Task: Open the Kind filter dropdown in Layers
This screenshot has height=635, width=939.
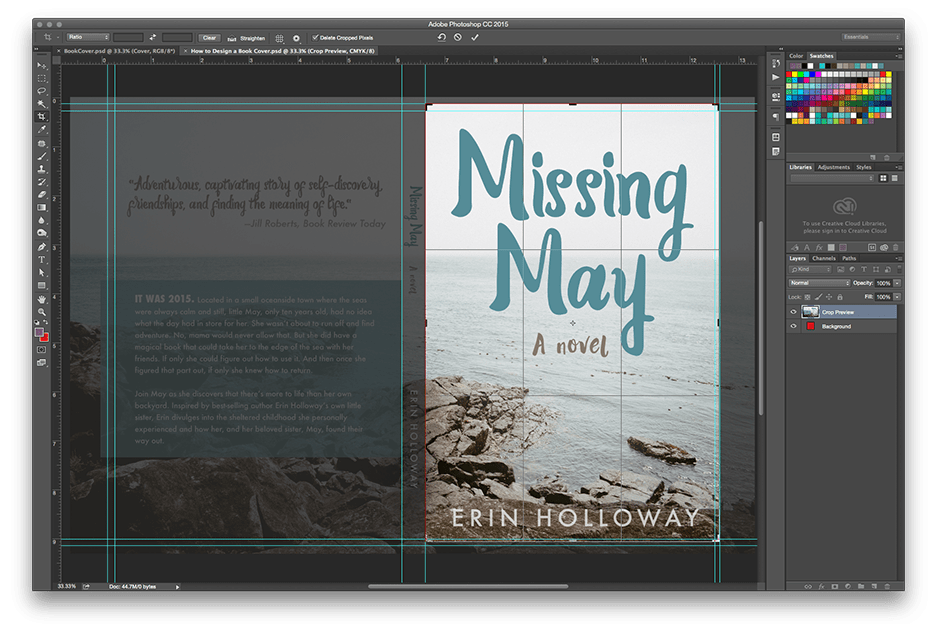Action: click(810, 269)
